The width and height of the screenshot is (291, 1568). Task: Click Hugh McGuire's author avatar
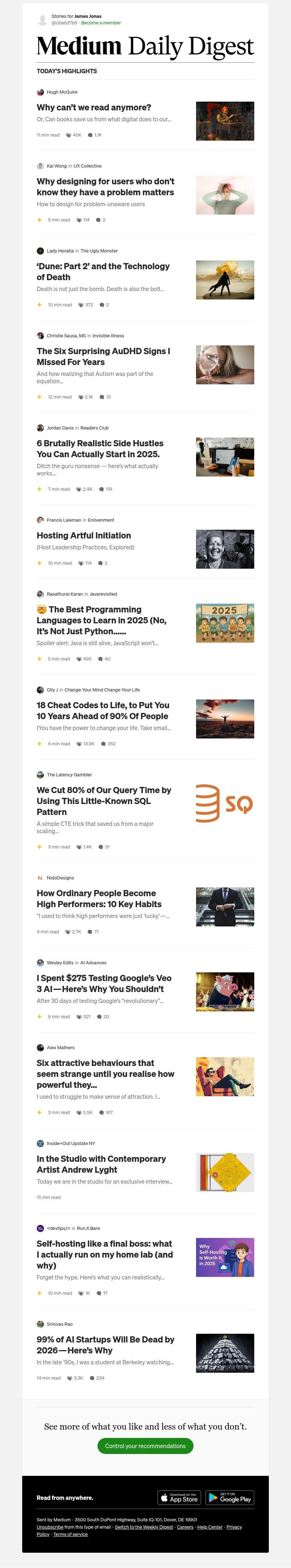tap(40, 92)
